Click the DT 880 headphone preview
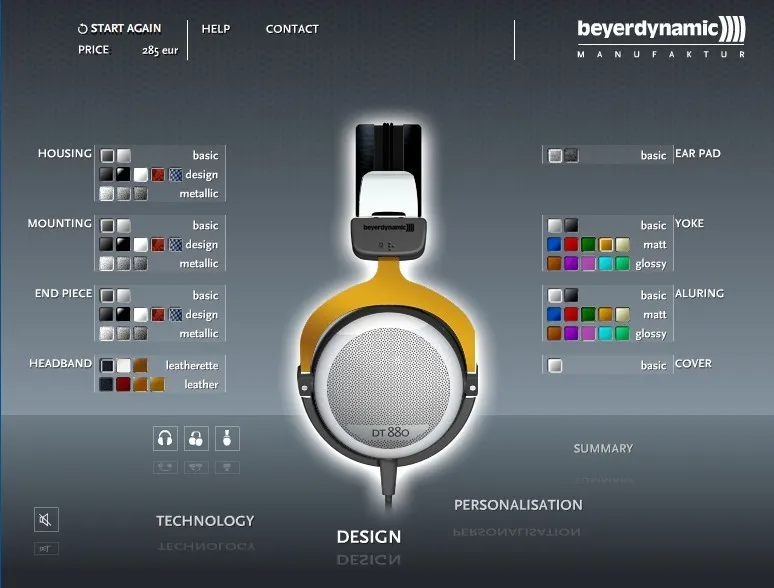 [388, 316]
